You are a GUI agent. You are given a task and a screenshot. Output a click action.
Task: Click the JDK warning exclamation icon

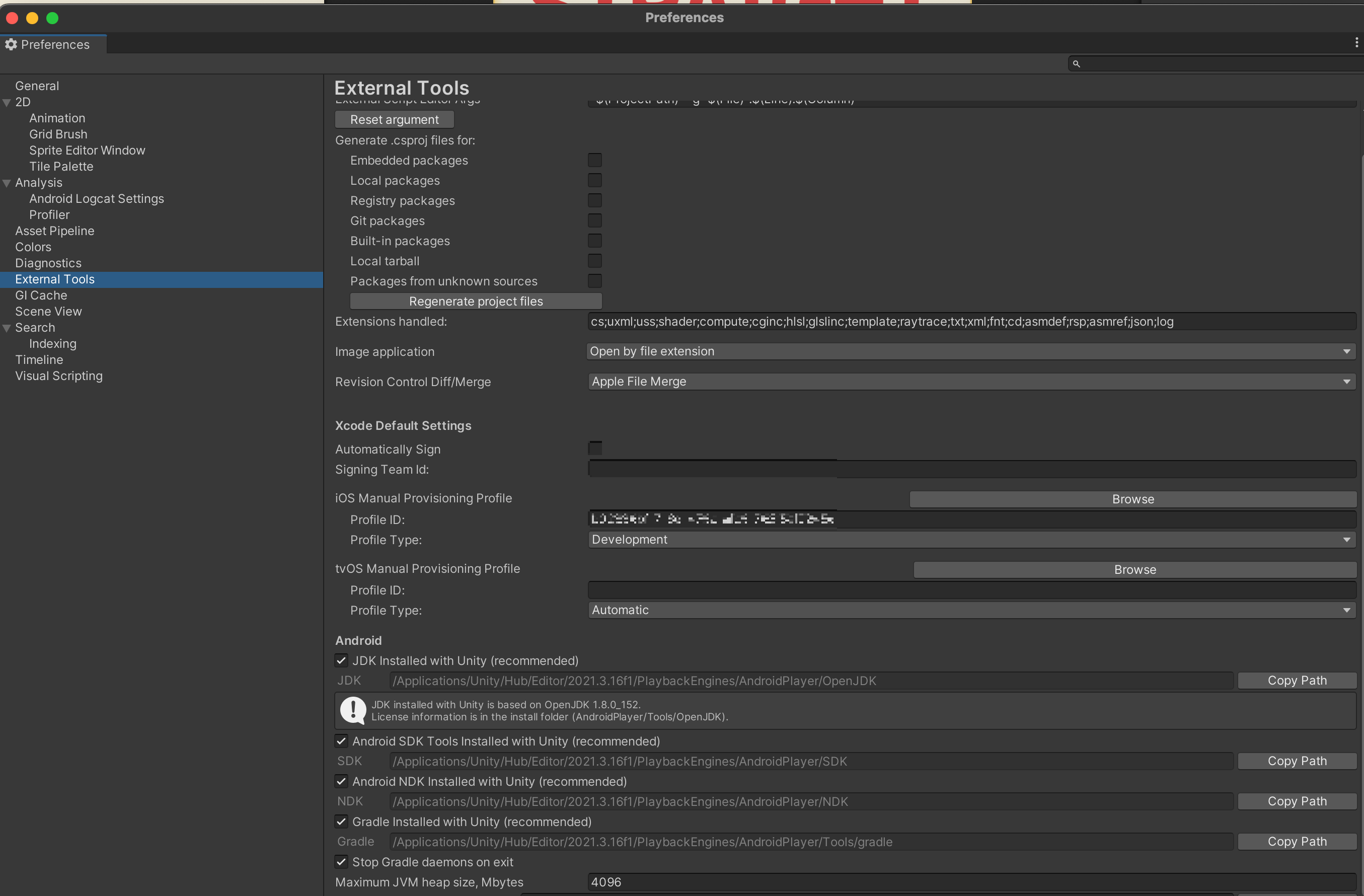353,710
